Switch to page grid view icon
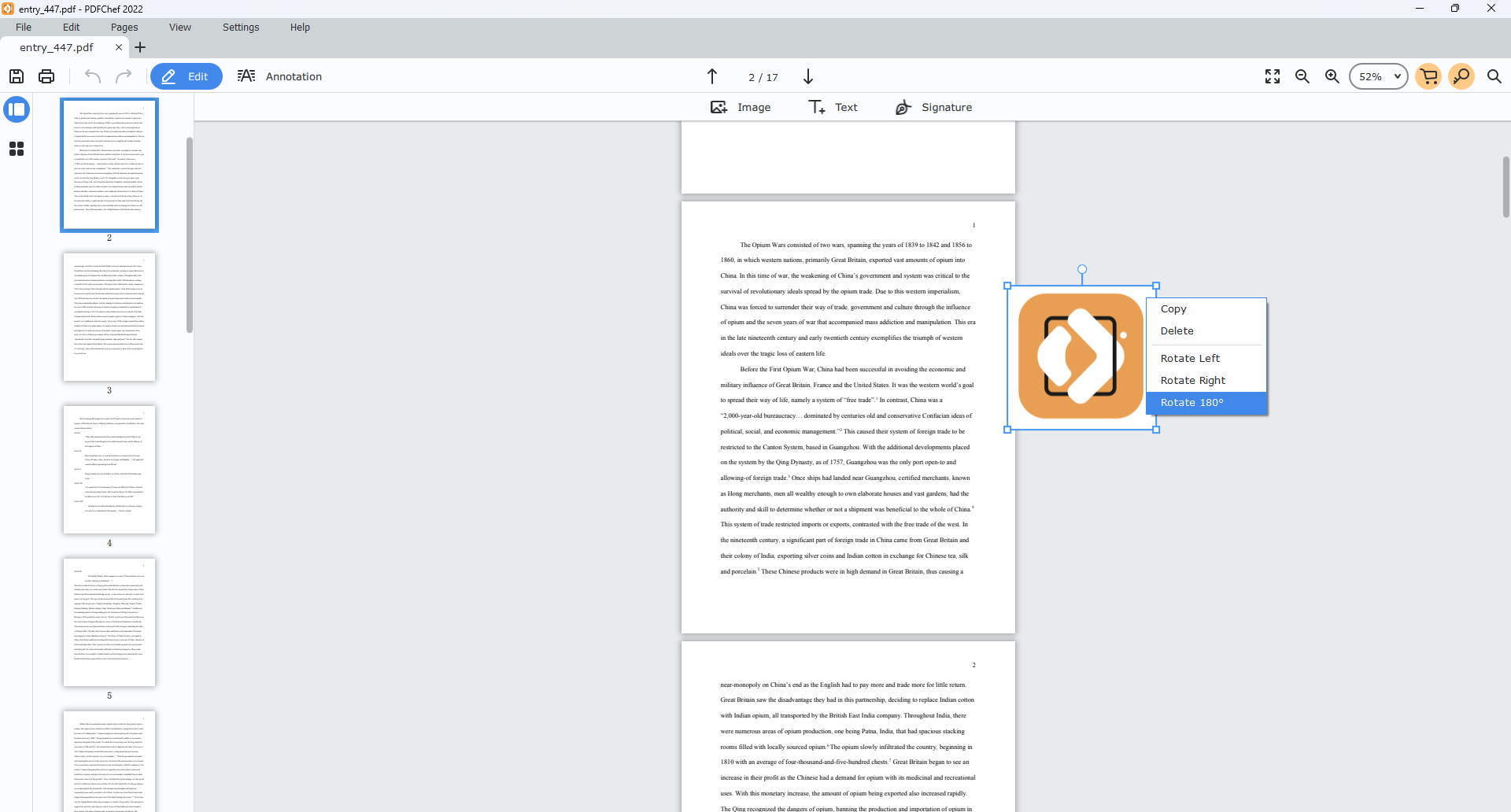The height and width of the screenshot is (812, 1511). click(x=17, y=149)
